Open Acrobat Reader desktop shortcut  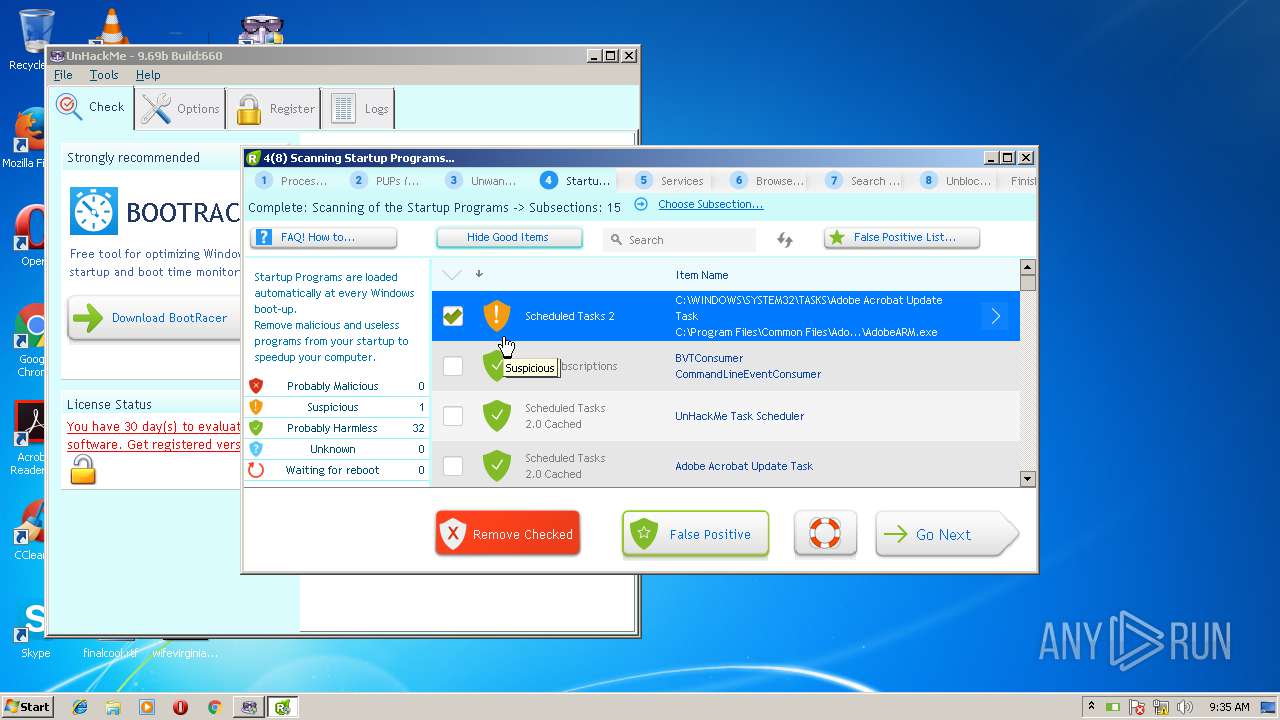[30, 438]
